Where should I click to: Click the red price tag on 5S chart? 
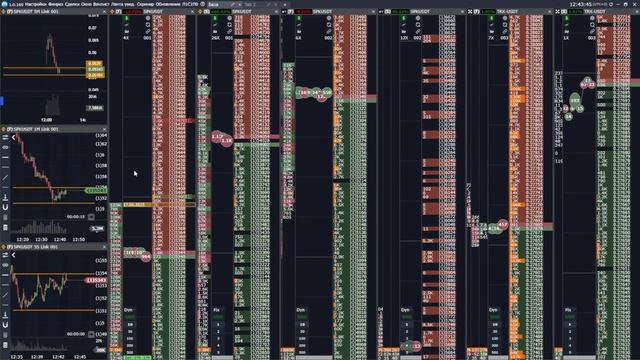coord(96,280)
